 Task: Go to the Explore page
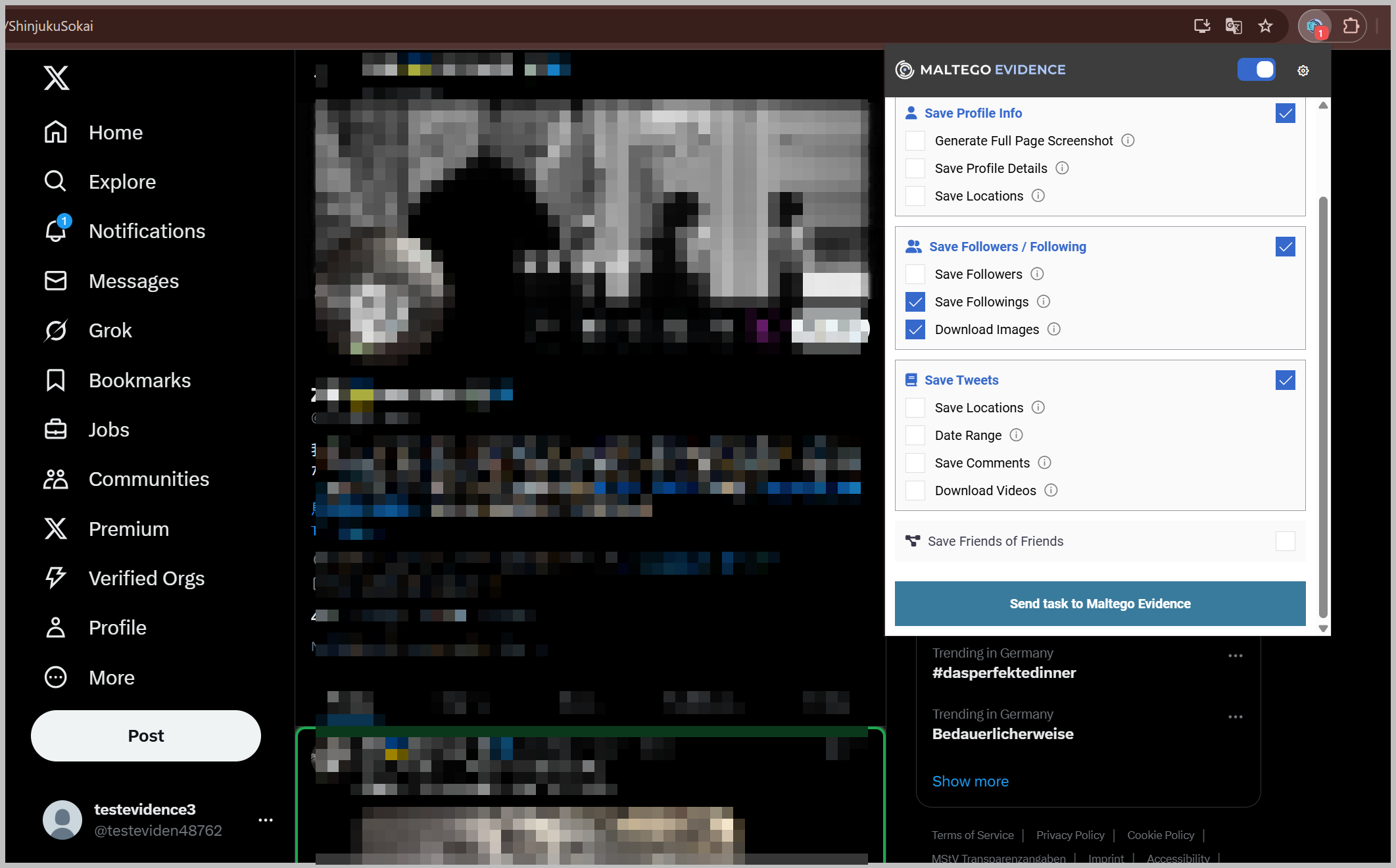click(x=100, y=181)
